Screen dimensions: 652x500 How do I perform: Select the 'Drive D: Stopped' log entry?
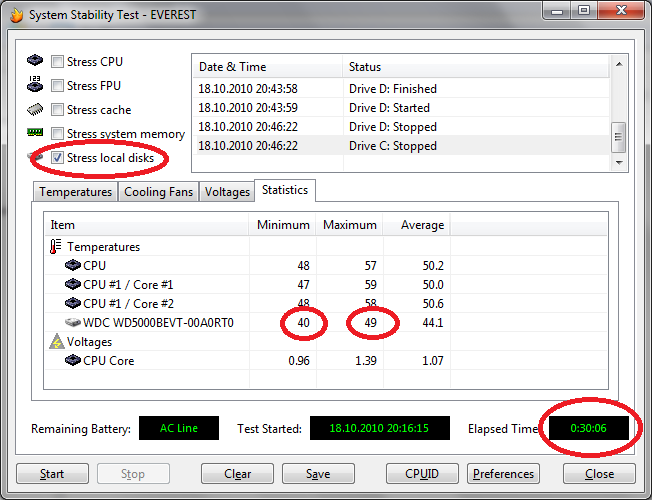click(x=401, y=127)
